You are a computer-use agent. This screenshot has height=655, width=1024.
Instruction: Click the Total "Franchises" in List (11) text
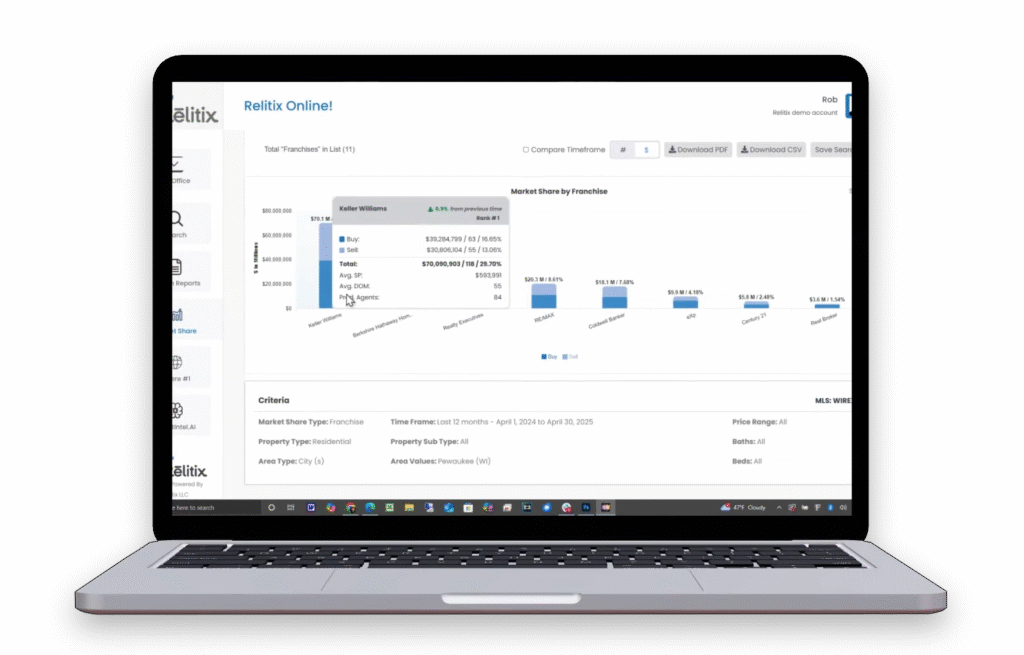coord(310,150)
